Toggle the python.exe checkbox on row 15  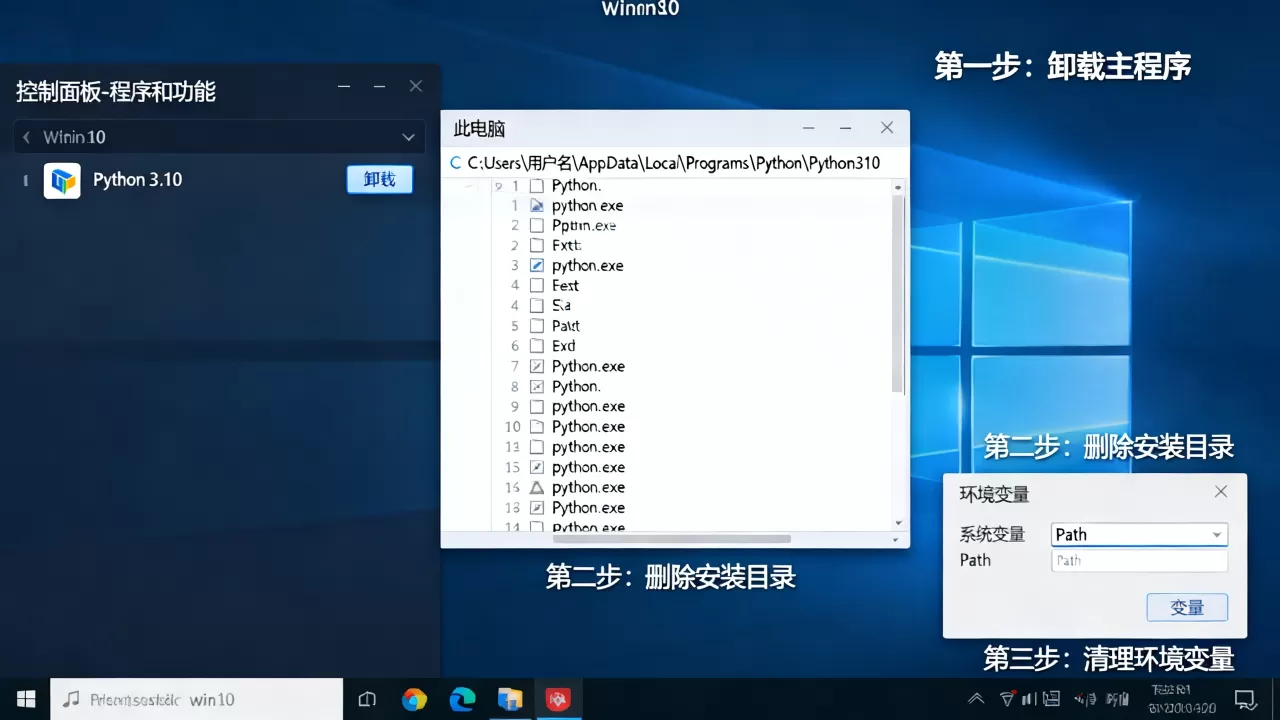(x=537, y=467)
